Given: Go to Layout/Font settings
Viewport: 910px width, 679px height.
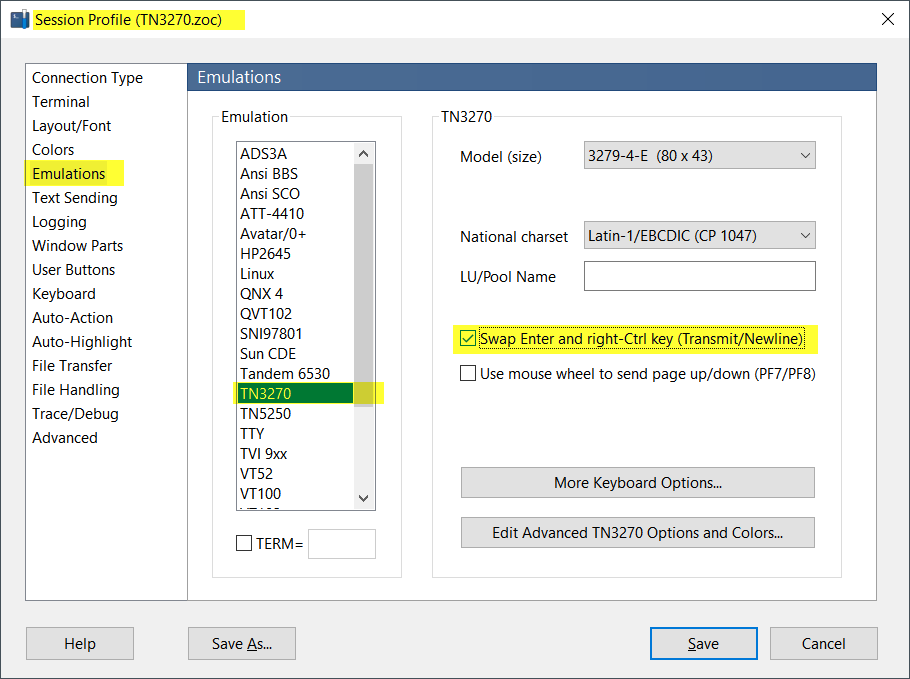Looking at the screenshot, I should point(71,126).
